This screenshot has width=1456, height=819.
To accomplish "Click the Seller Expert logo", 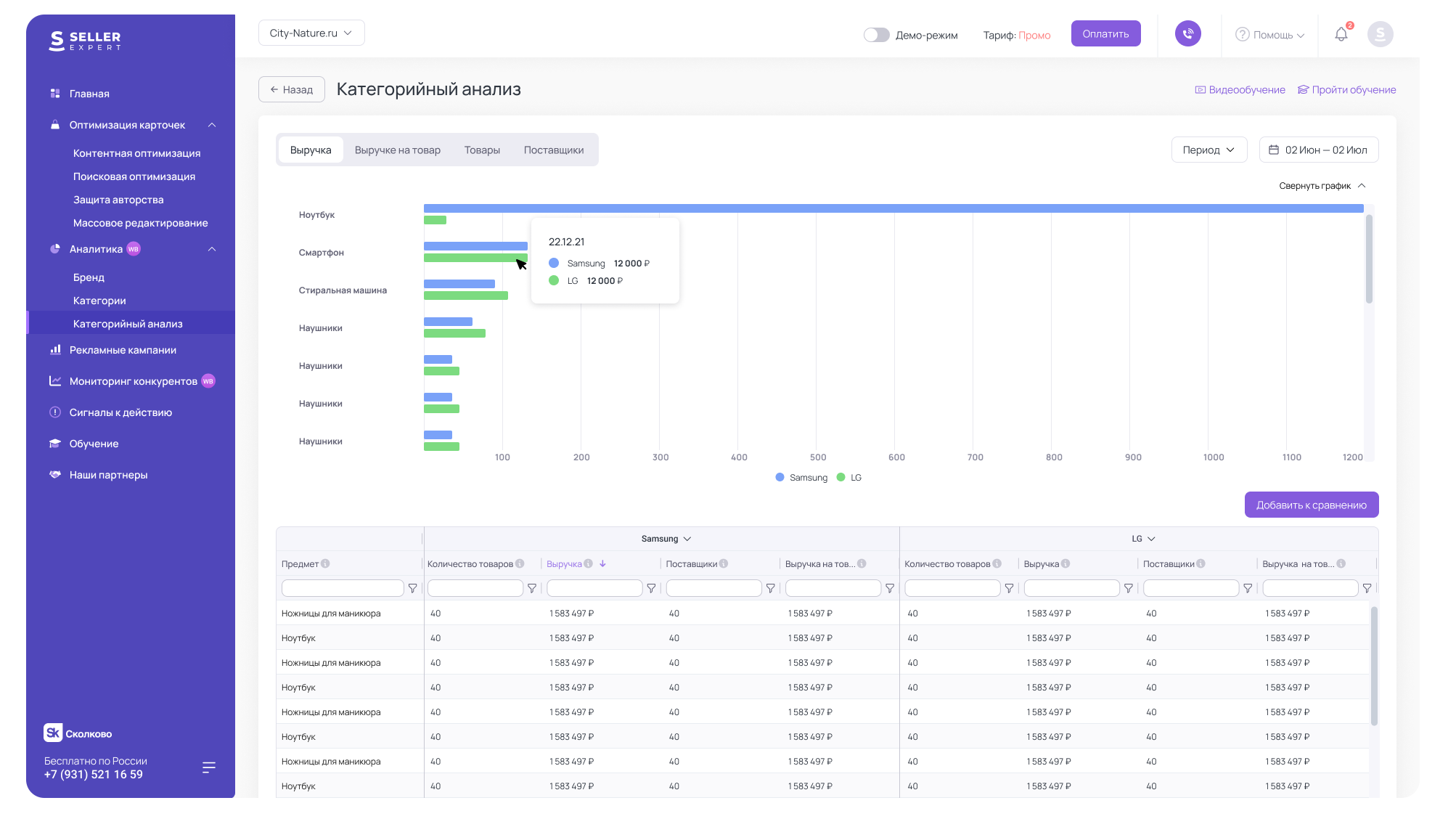I will [86, 41].
